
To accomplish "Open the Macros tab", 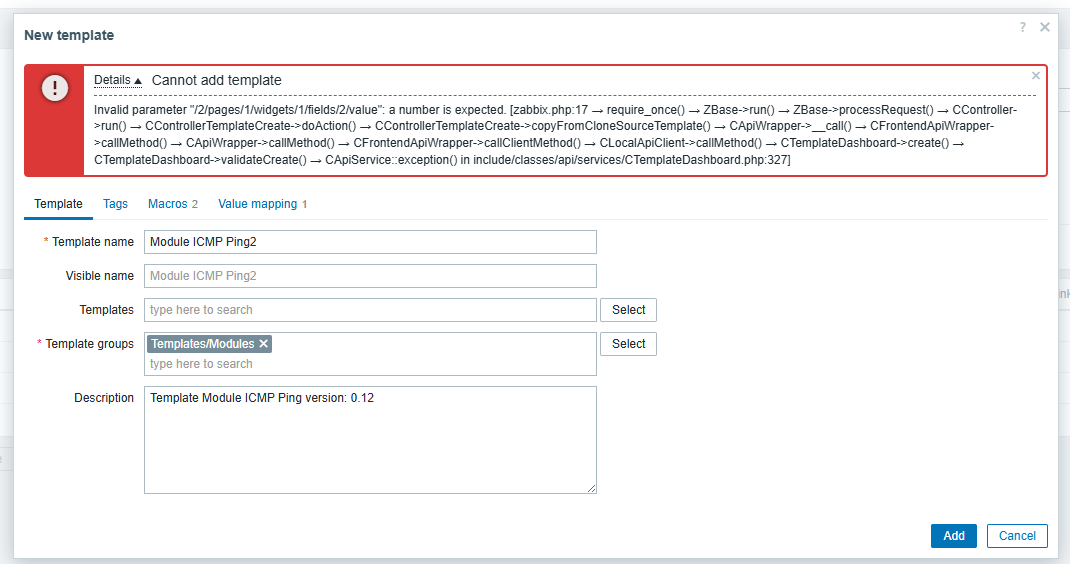I will pyautogui.click(x=173, y=203).
